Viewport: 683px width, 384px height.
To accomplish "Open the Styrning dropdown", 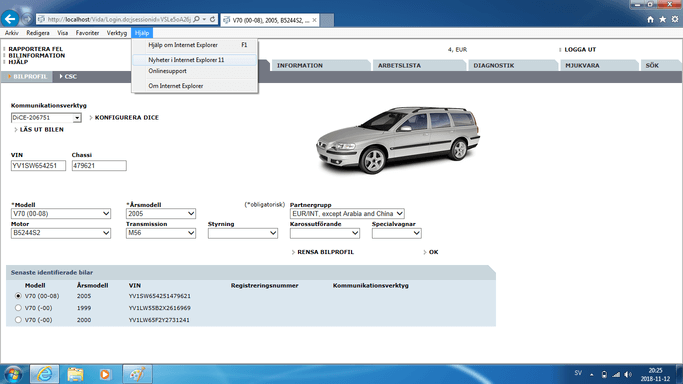I will (x=243, y=233).
